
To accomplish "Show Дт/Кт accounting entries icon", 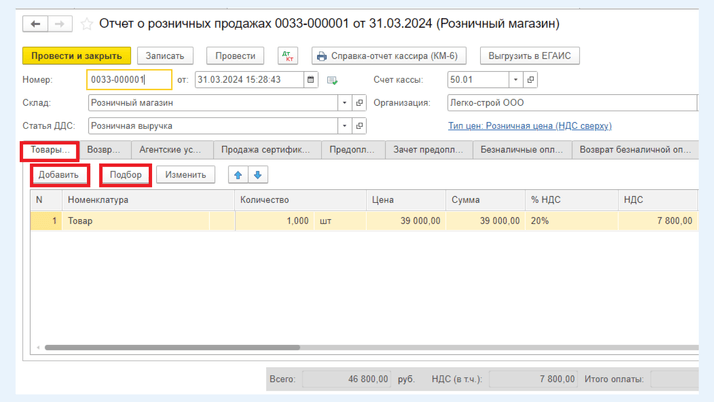I will tap(288, 56).
